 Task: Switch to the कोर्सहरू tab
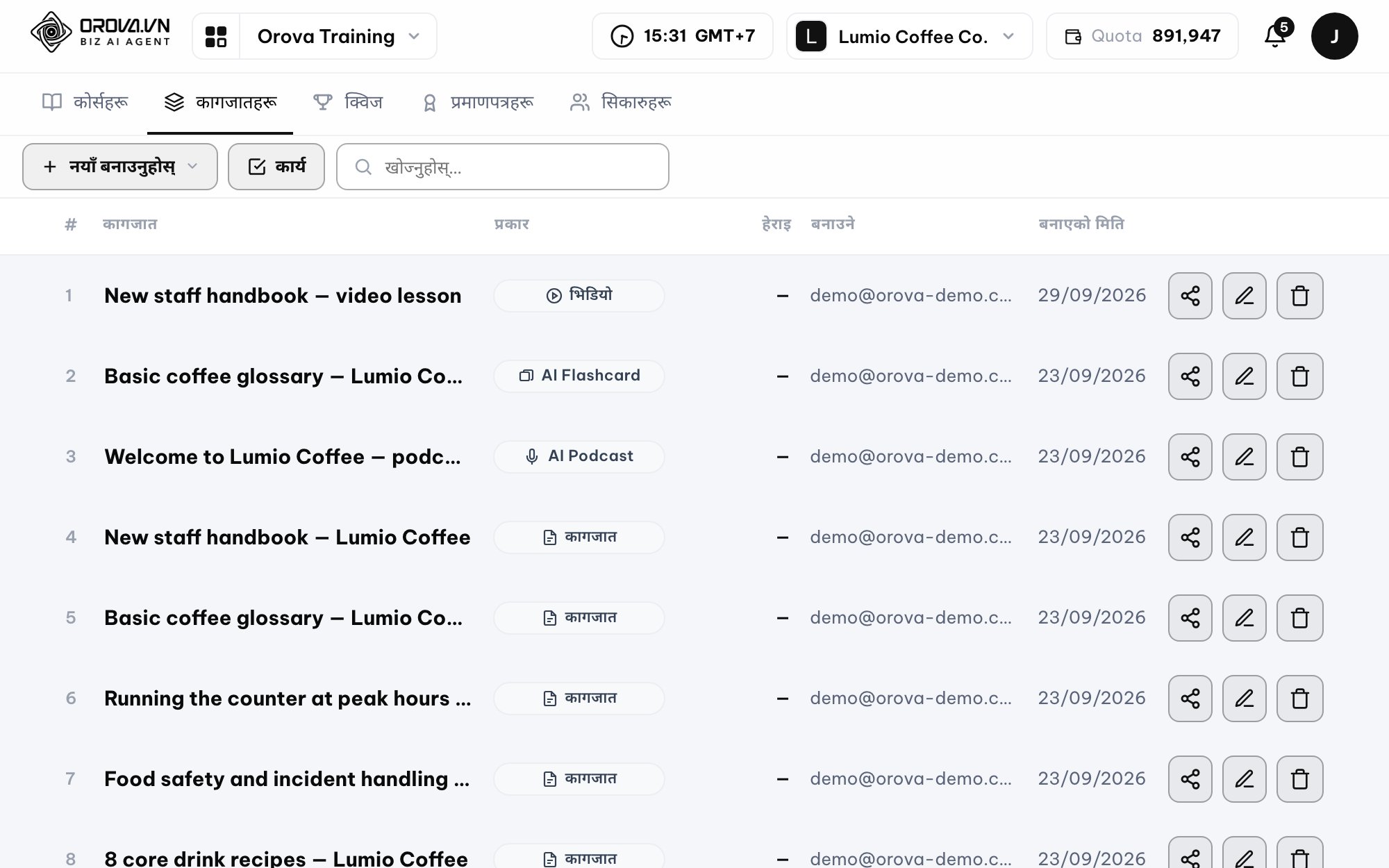85,103
